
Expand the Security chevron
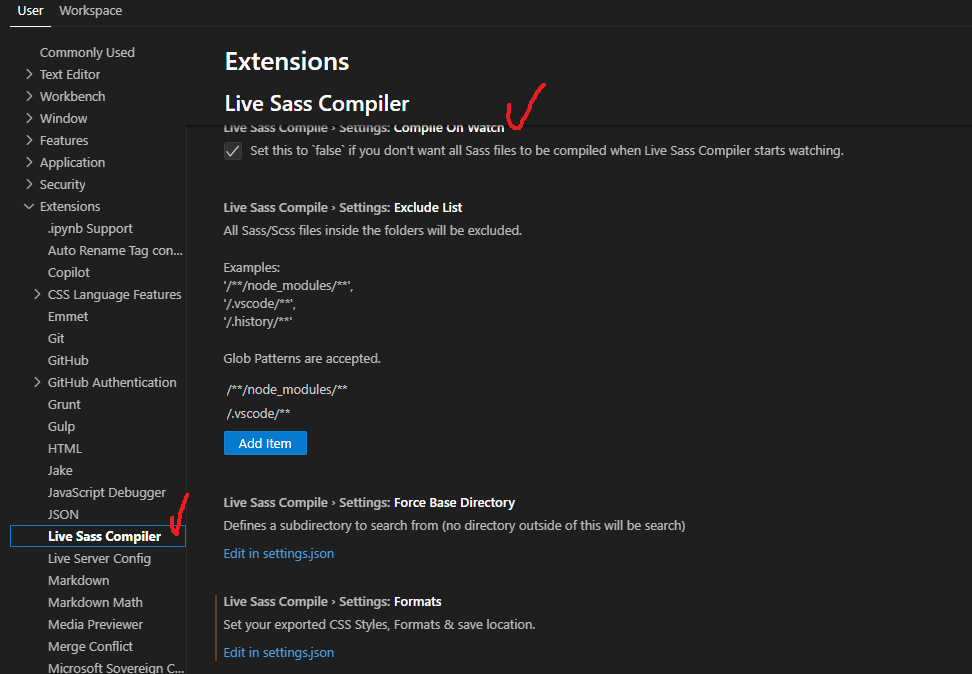29,184
